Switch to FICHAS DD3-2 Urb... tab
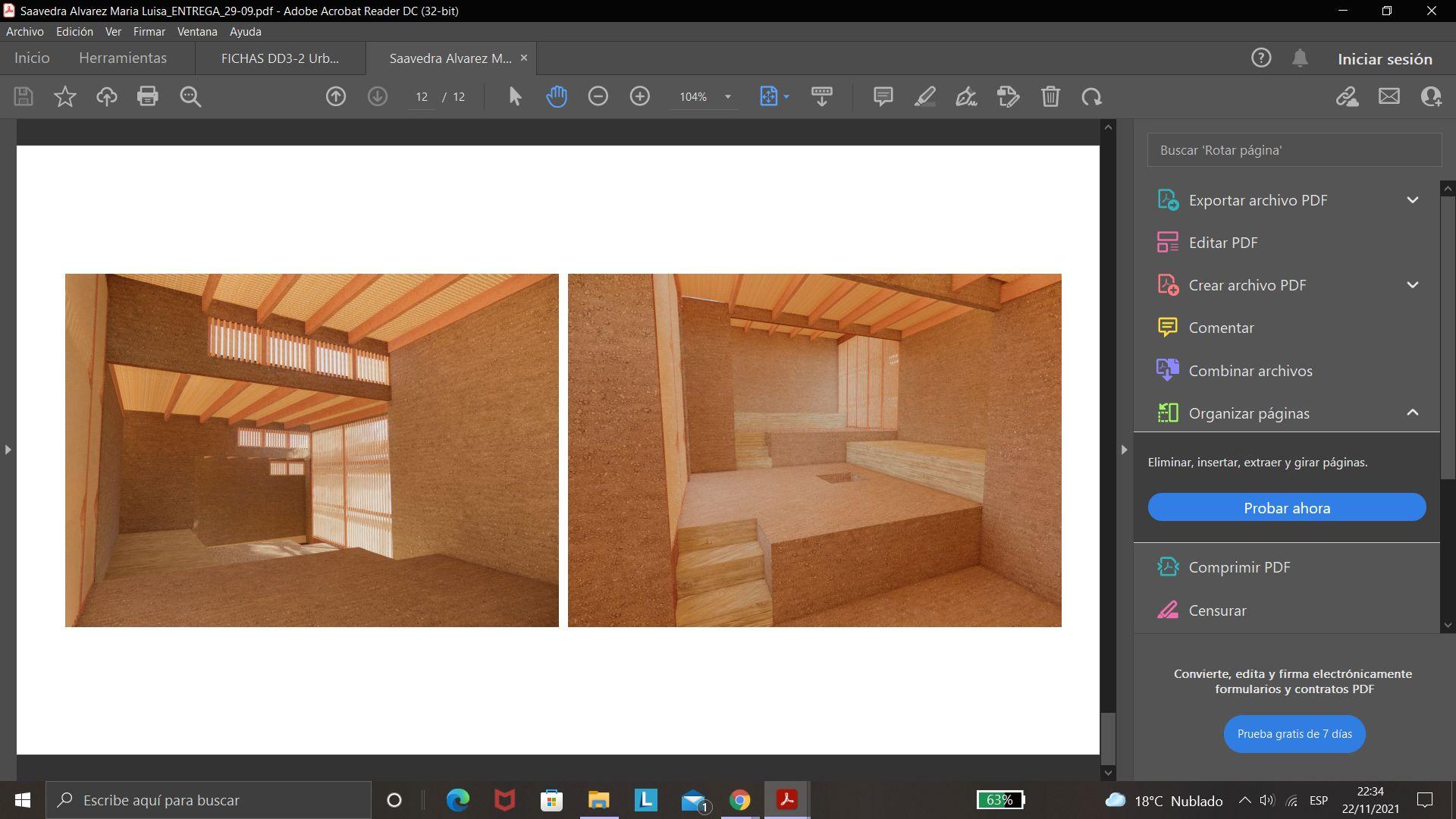This screenshot has width=1456, height=819. [x=280, y=58]
